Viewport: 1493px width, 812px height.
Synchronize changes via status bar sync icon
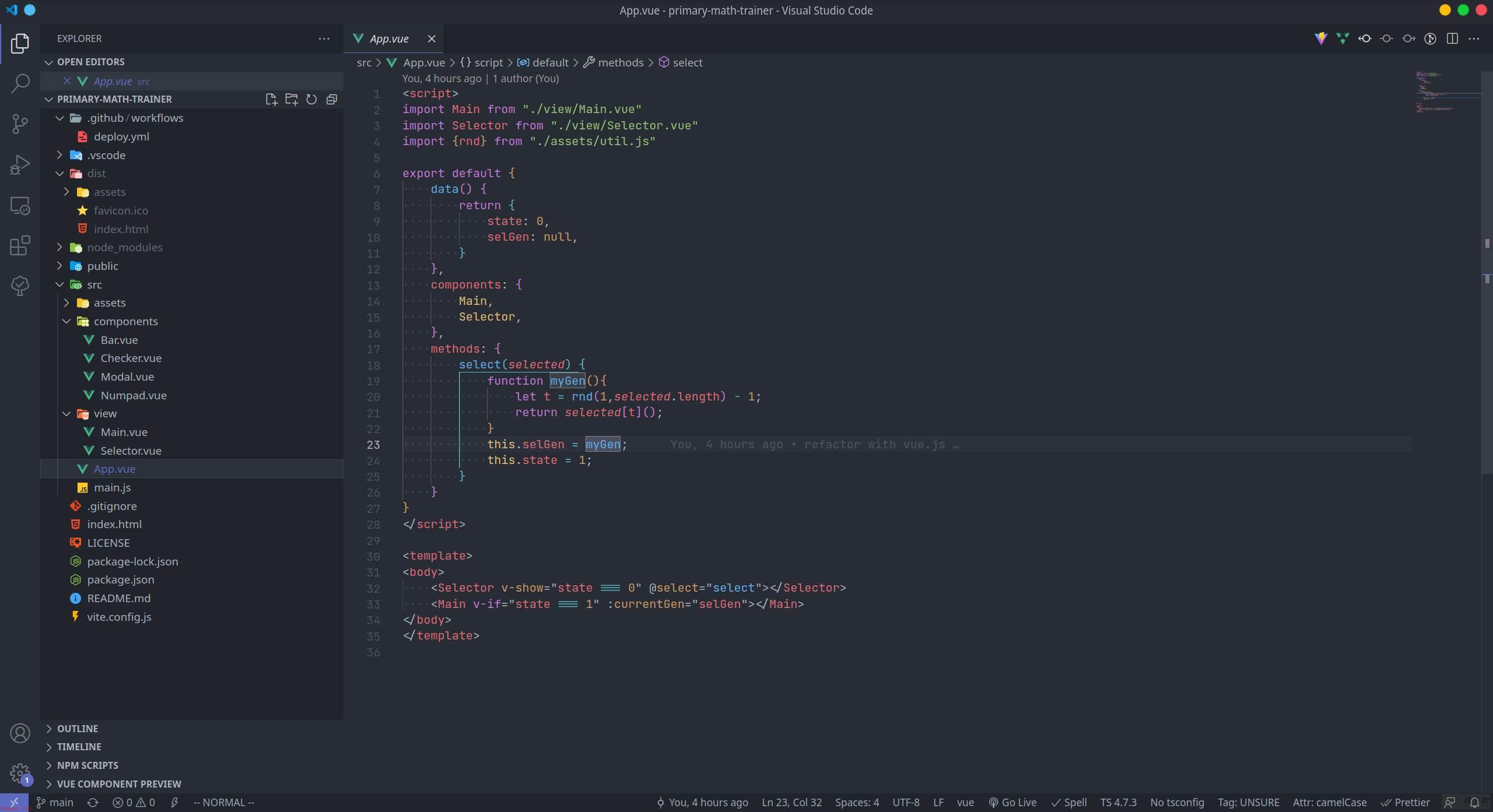tap(93, 803)
